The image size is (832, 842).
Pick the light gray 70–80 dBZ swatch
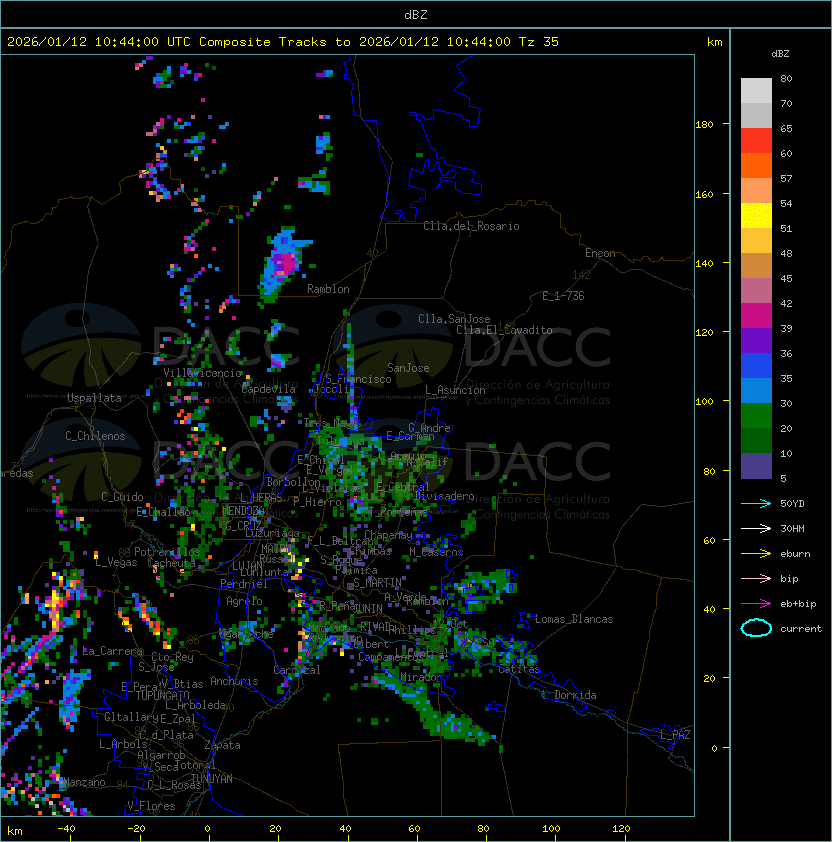(756, 90)
